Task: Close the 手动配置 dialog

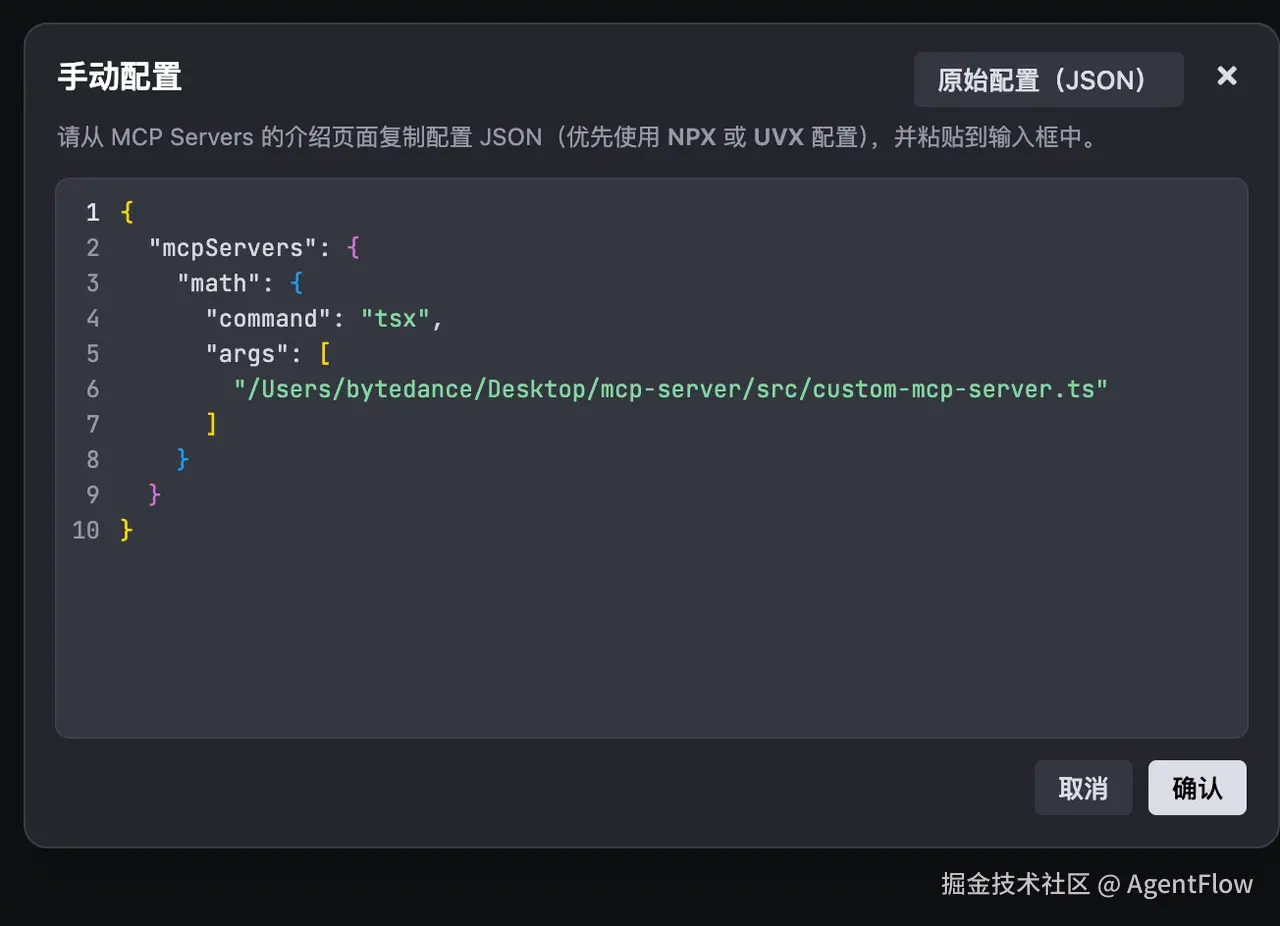Action: (1226, 76)
